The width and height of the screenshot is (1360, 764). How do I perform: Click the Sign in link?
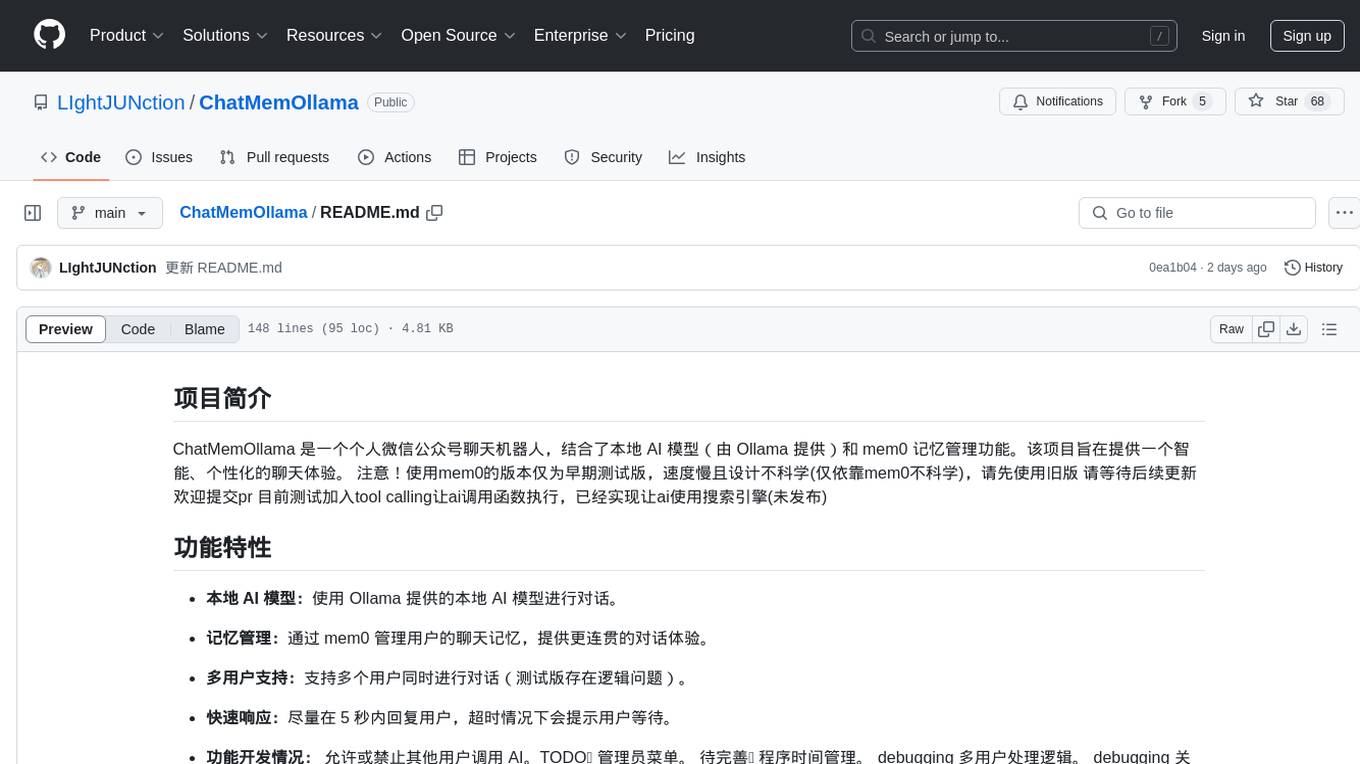(1223, 36)
